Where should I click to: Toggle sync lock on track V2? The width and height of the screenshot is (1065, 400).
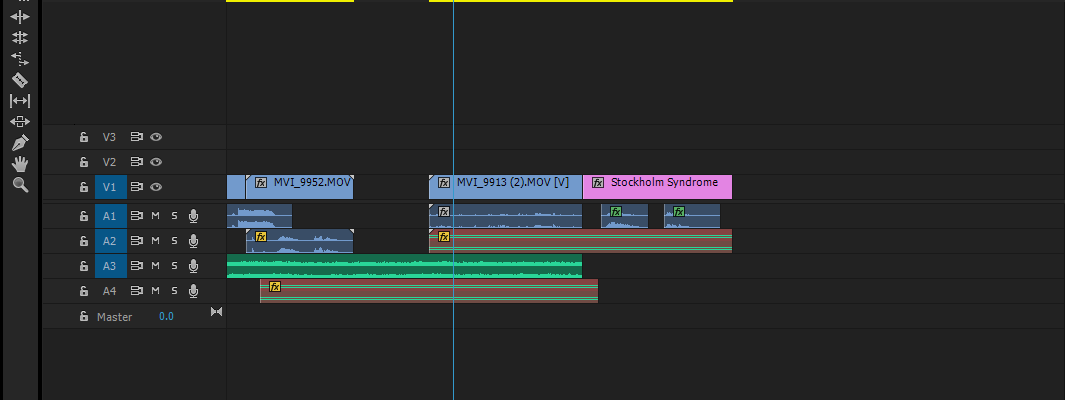coord(137,162)
